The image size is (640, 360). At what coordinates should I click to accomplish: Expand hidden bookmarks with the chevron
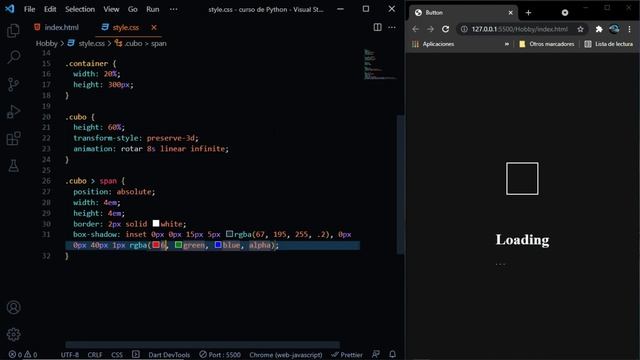[507, 44]
